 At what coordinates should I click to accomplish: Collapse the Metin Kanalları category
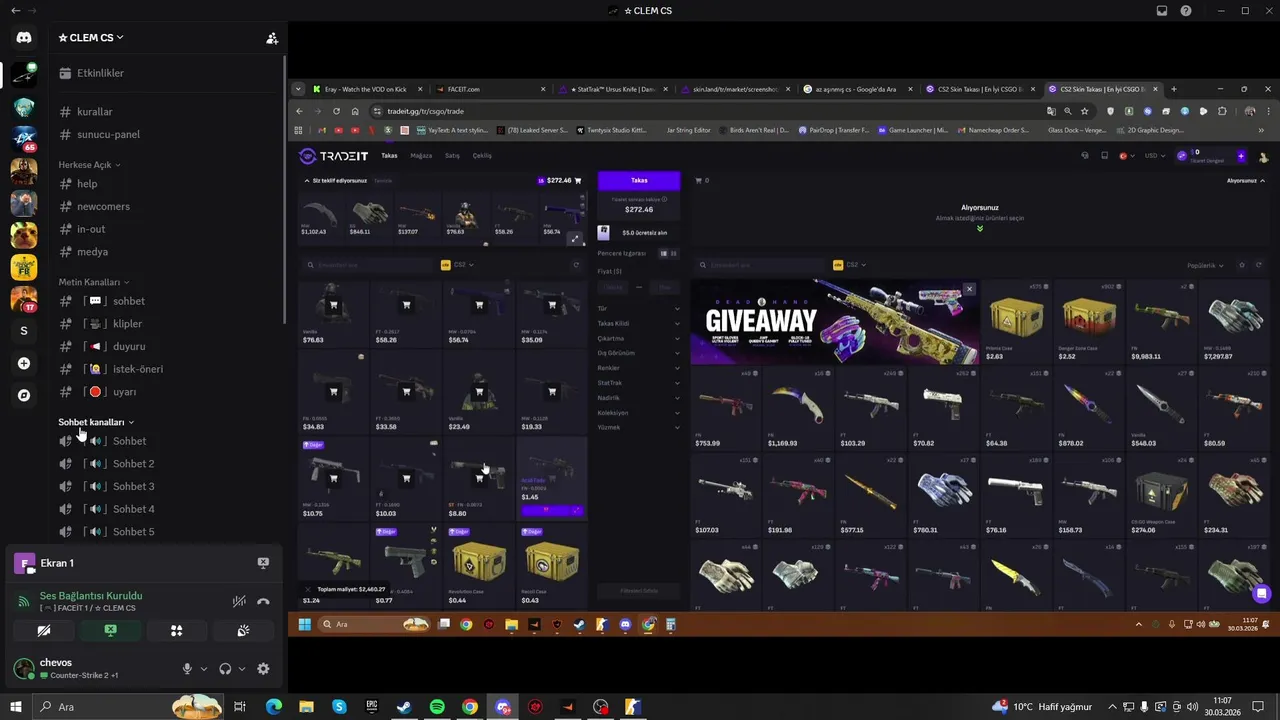pyautogui.click(x=94, y=282)
